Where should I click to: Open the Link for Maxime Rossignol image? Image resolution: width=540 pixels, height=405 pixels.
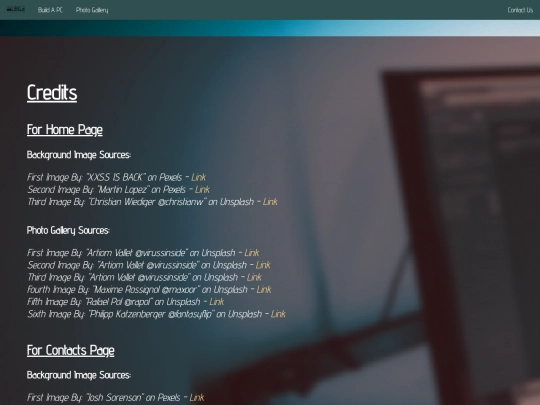[264, 290]
